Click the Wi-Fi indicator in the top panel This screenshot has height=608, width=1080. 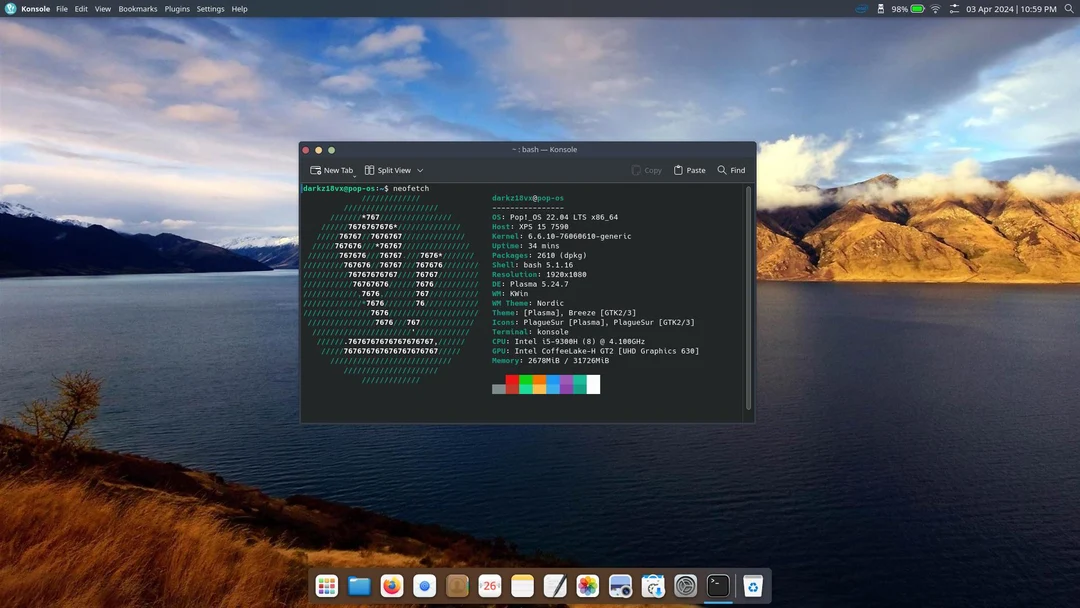tap(935, 9)
